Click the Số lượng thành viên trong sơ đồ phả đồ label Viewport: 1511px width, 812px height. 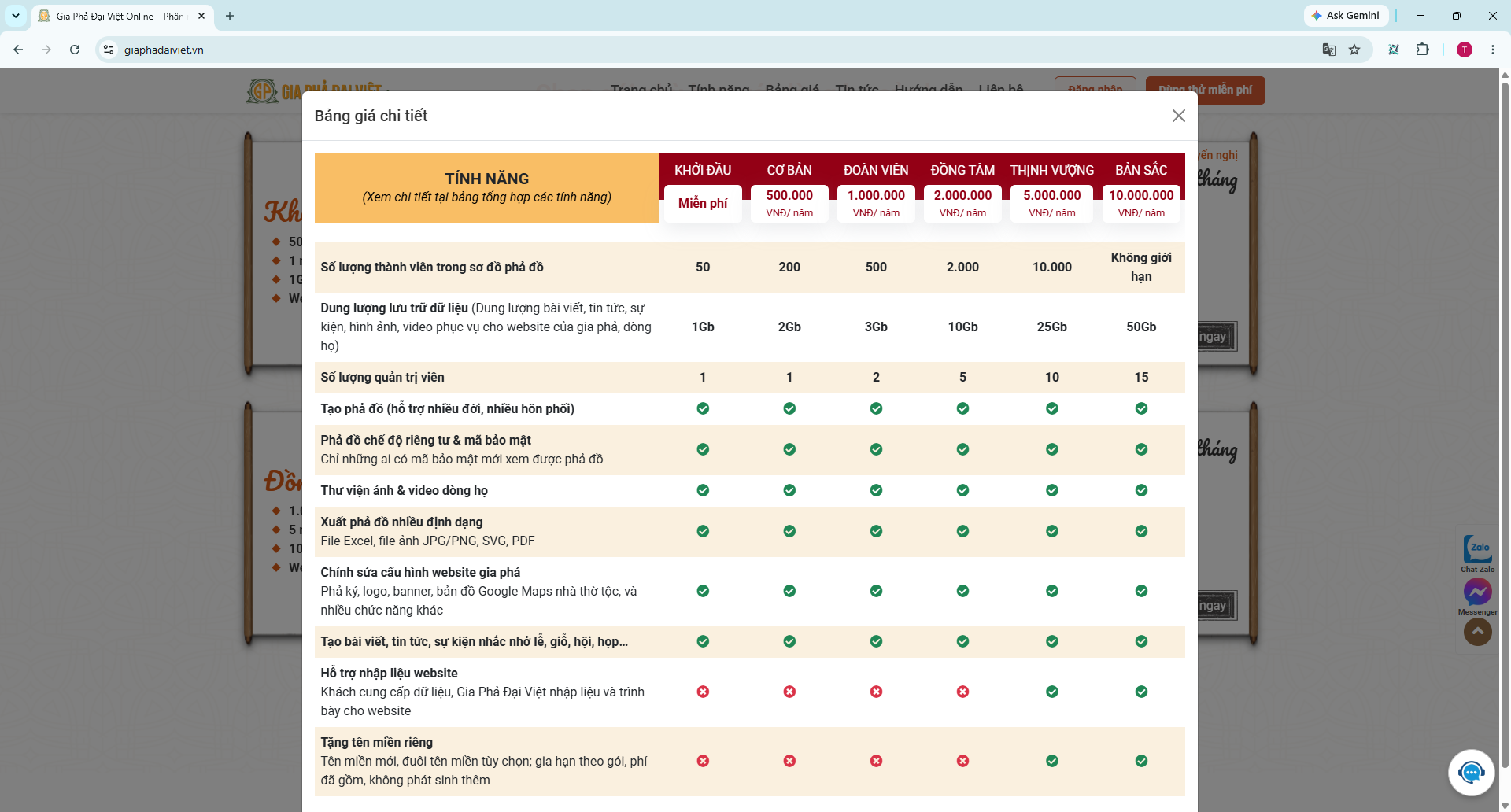432,267
